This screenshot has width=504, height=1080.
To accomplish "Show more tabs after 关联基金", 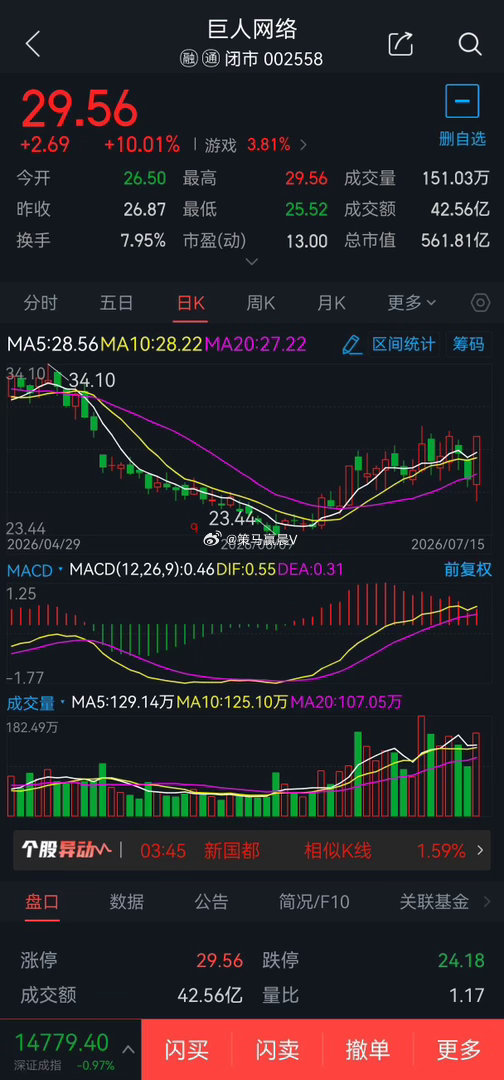I will click(488, 902).
